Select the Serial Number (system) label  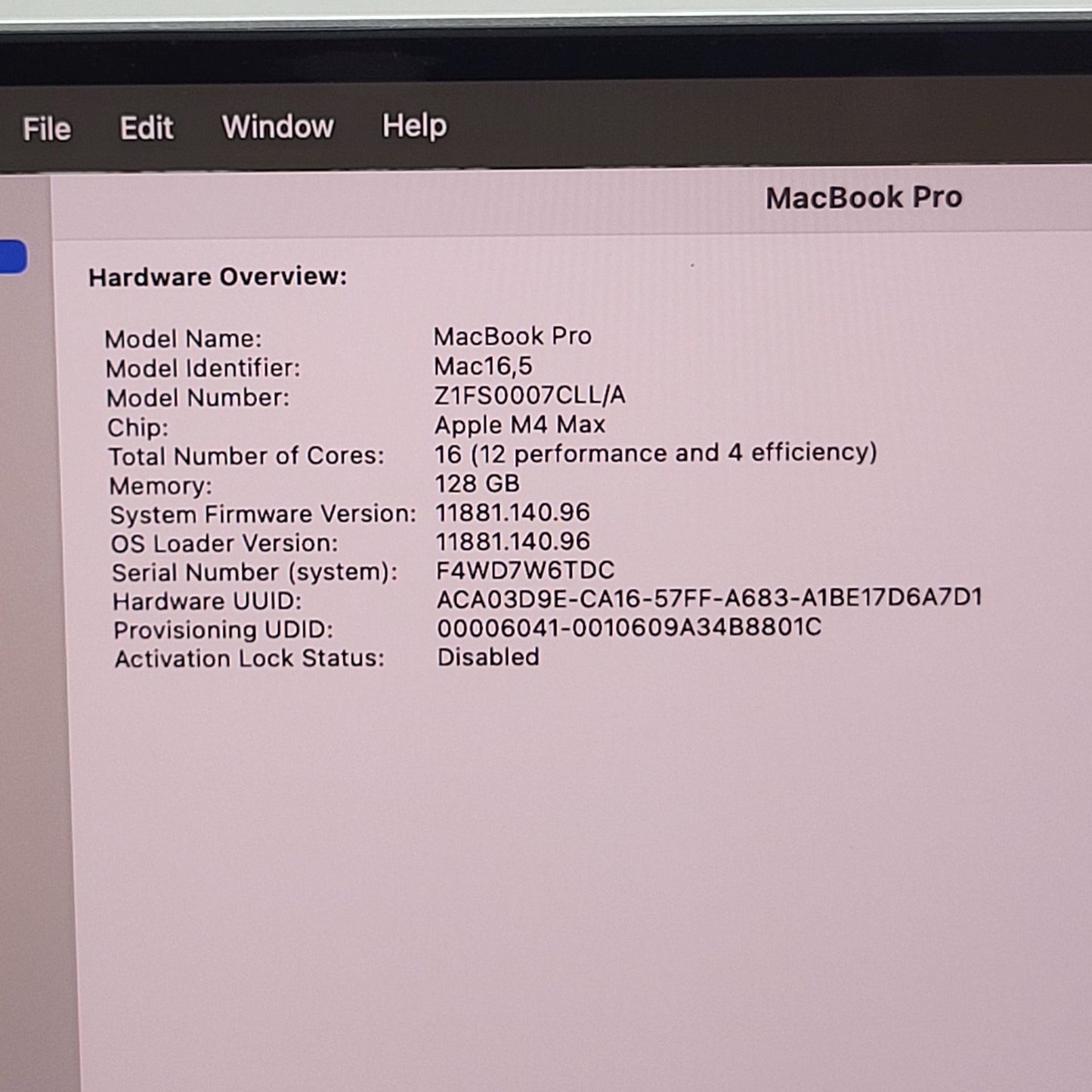pos(255,573)
